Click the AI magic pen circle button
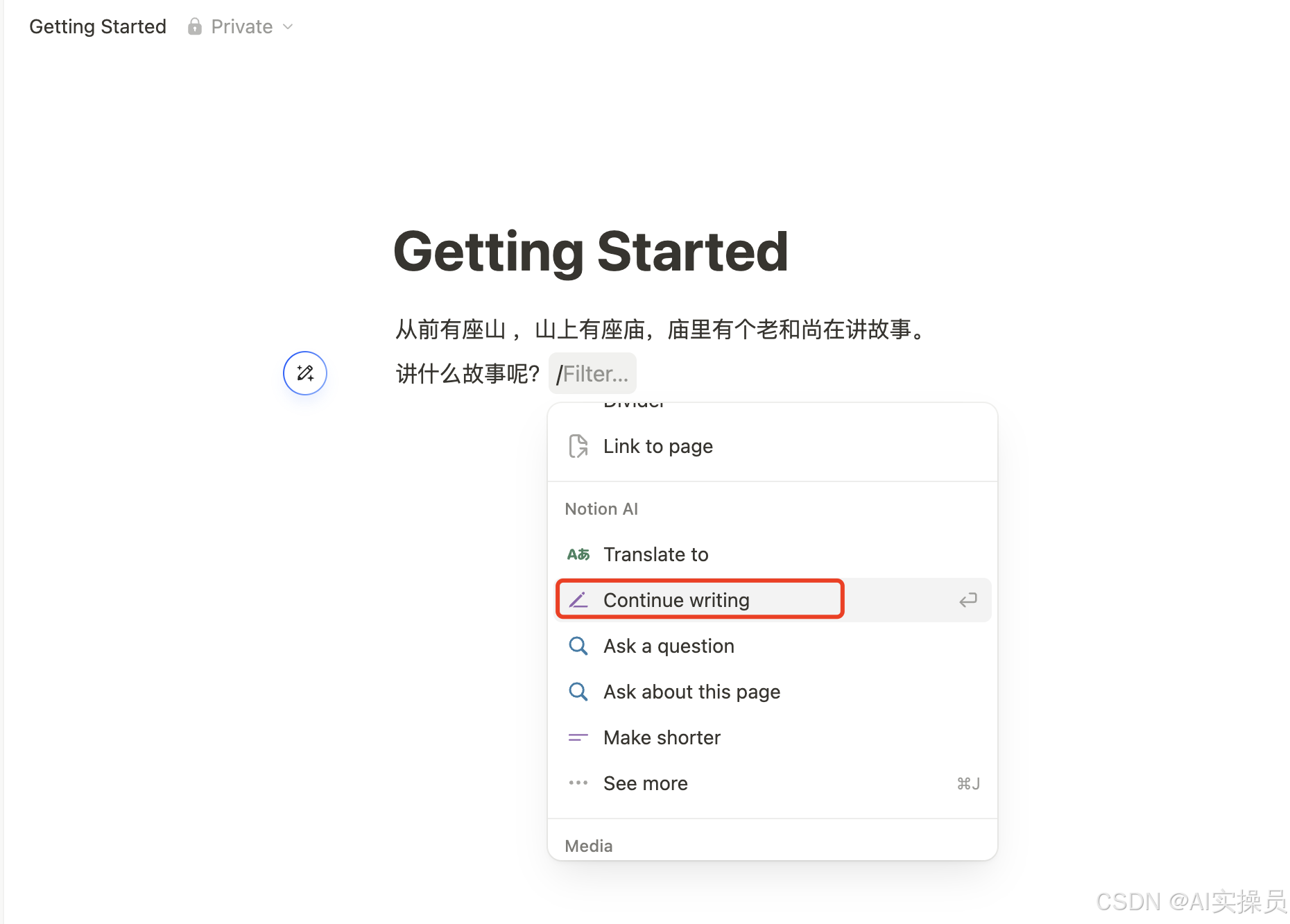This screenshot has height=924, width=1290. (305, 373)
